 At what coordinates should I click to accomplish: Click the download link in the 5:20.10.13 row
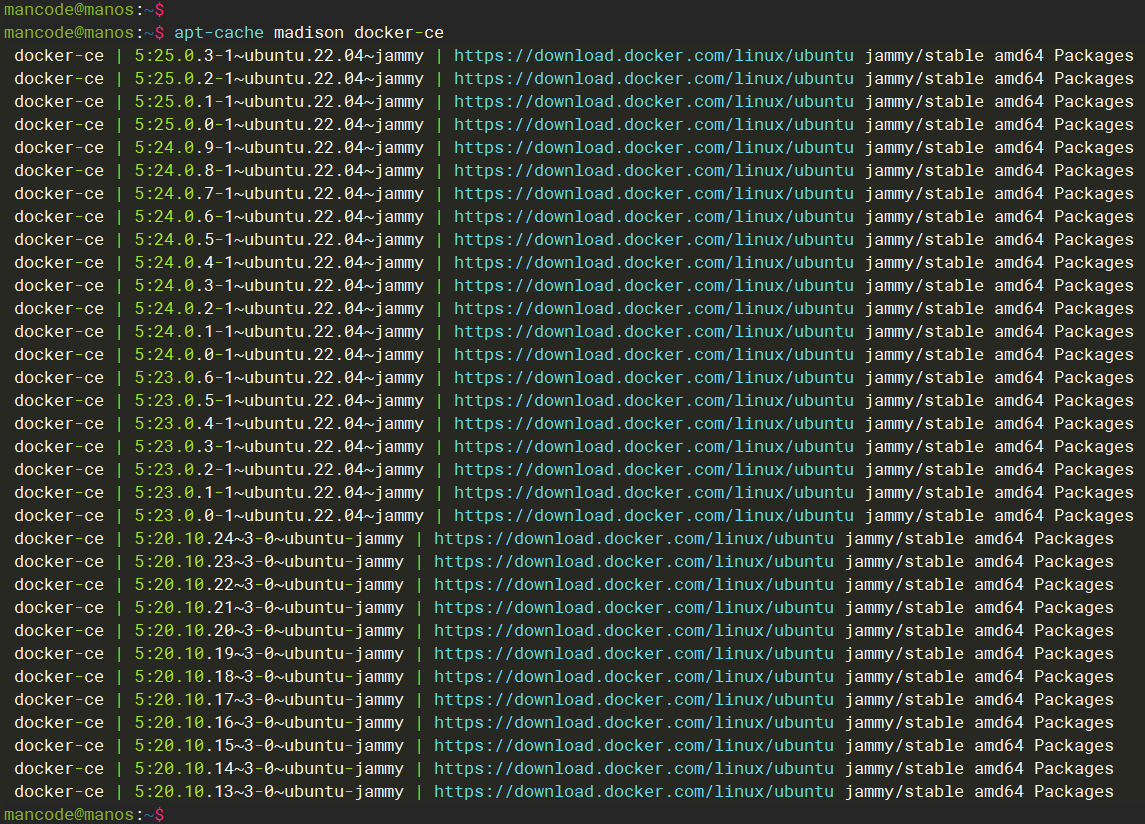click(633, 792)
